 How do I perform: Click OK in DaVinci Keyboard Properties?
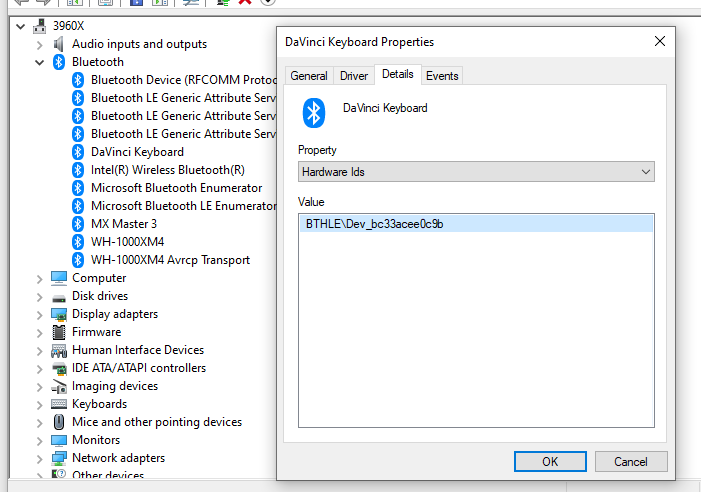550,461
